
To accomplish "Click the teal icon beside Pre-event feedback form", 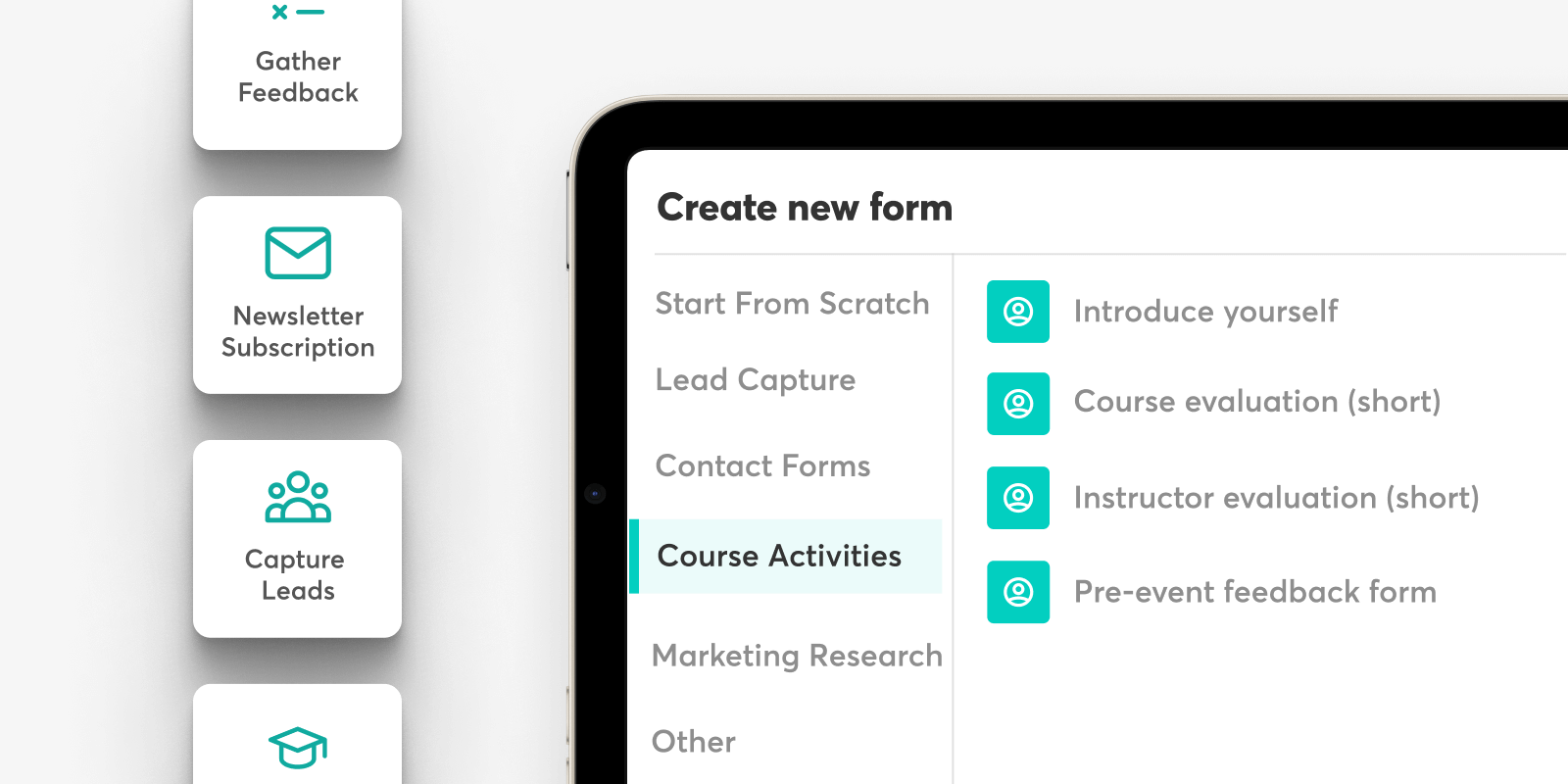I will pyautogui.click(x=1018, y=592).
